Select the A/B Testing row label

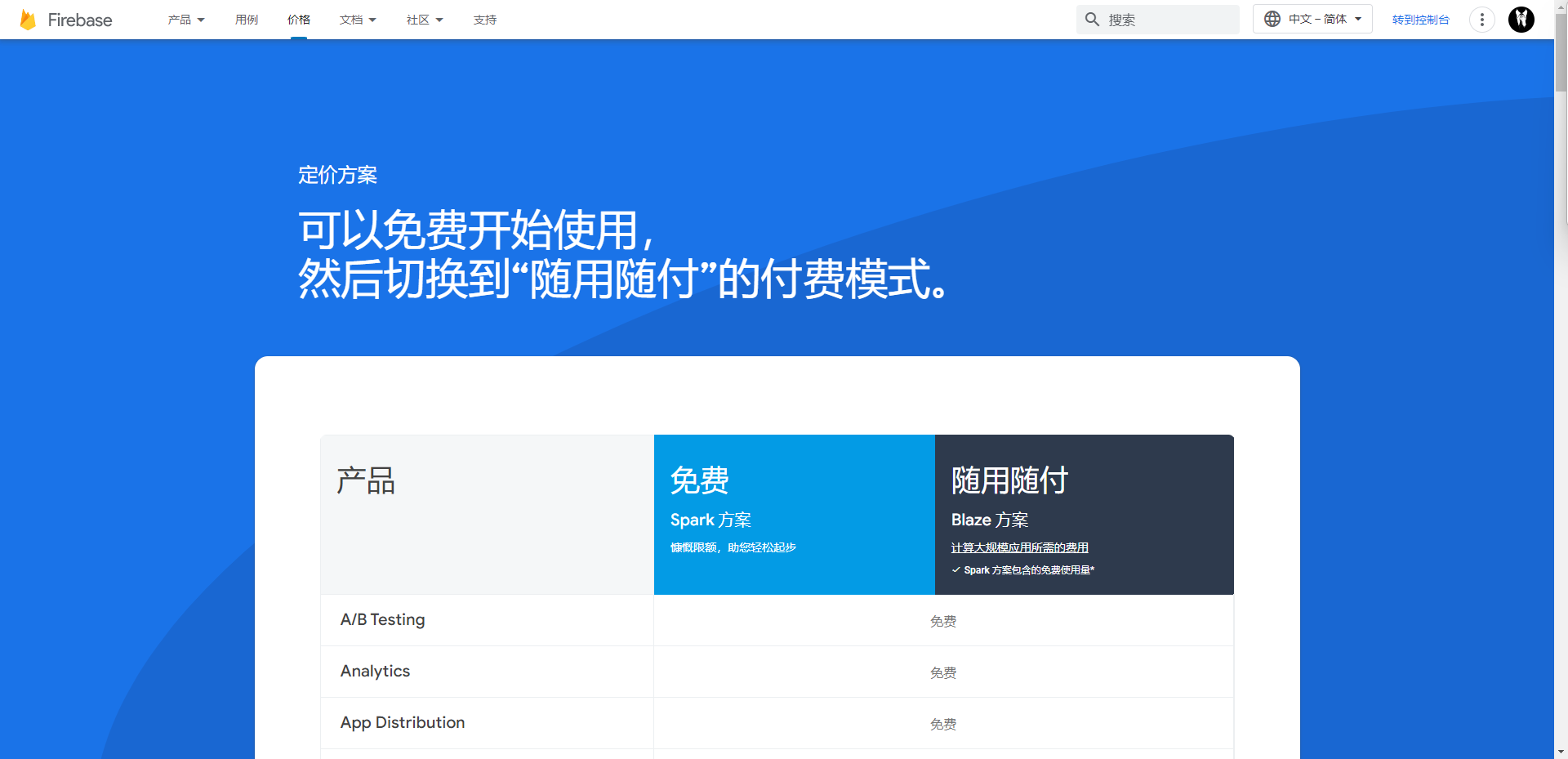383,619
